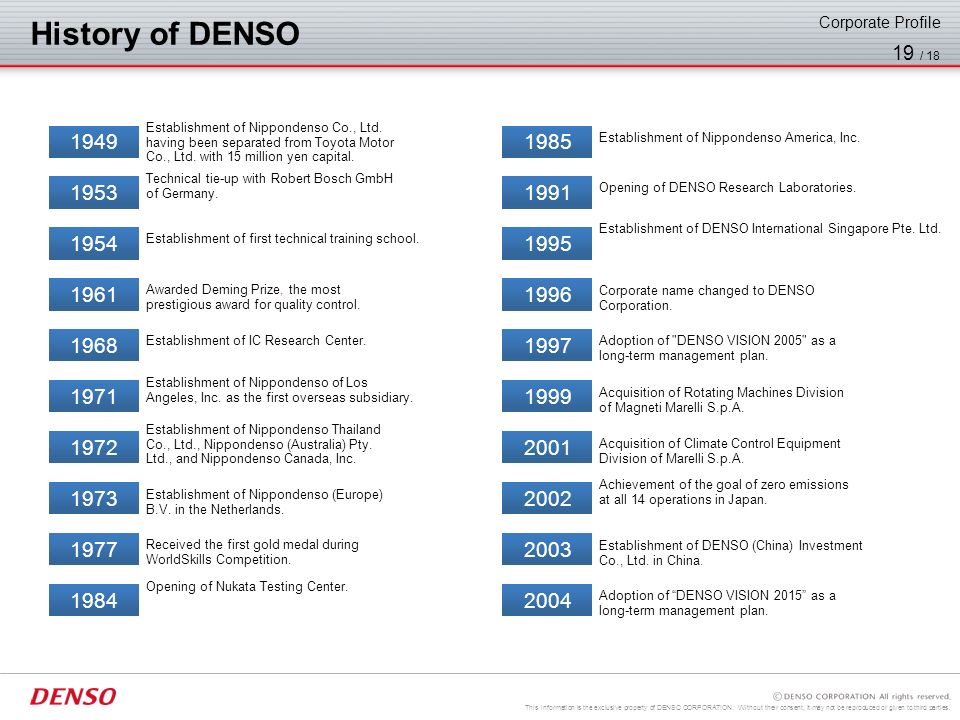Click 'Establishment of Nippondenso America, Inc.' text
Screen dimensions: 960x720
(x=729, y=138)
